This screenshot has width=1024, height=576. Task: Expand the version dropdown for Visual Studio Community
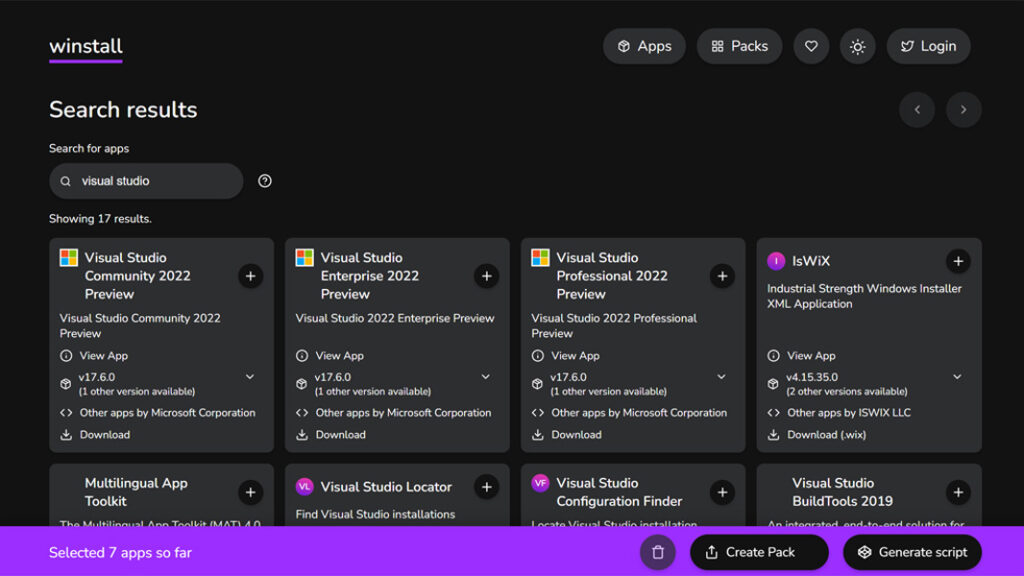(x=250, y=377)
